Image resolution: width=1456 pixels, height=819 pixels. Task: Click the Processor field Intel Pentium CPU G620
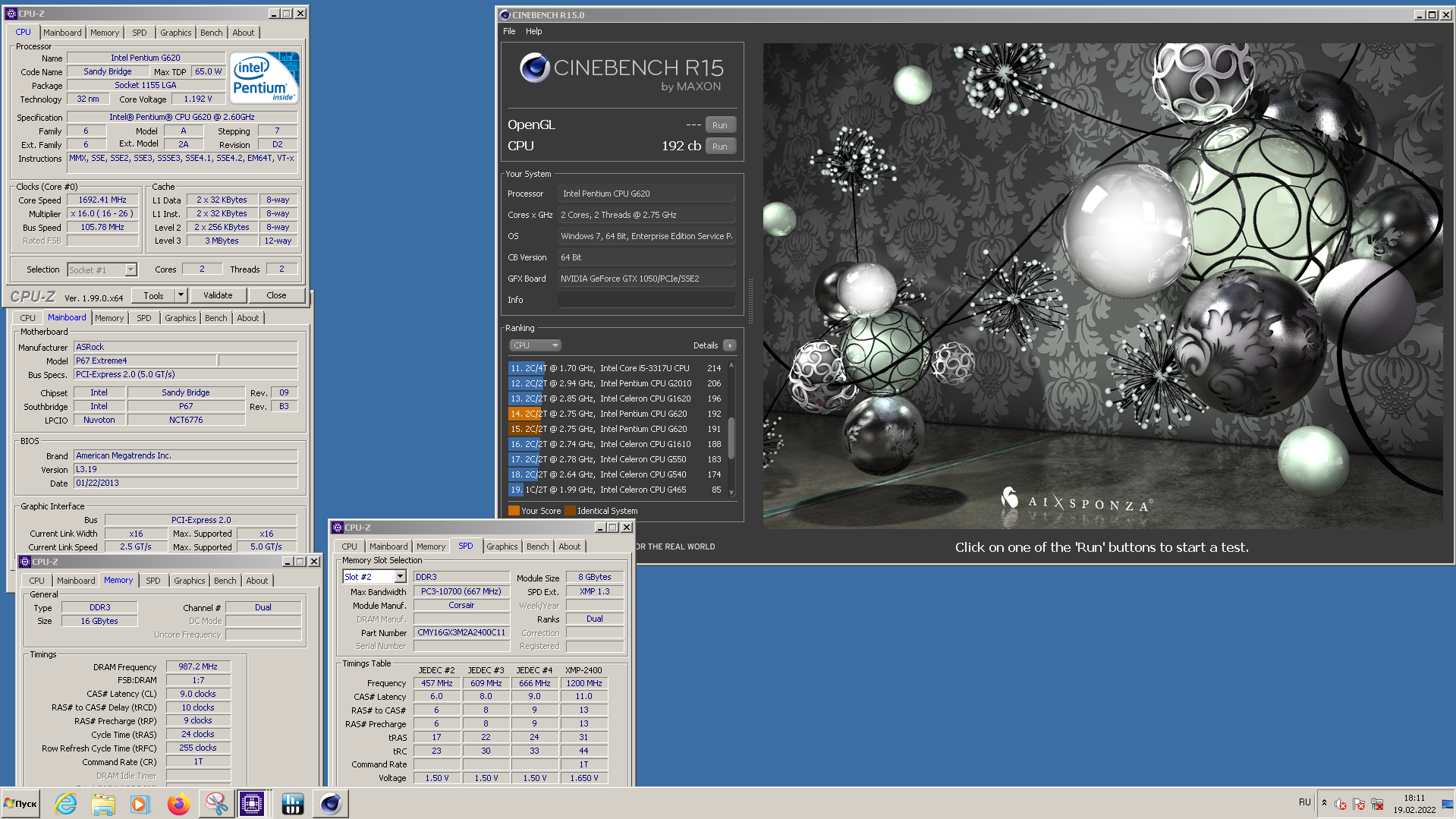(646, 194)
